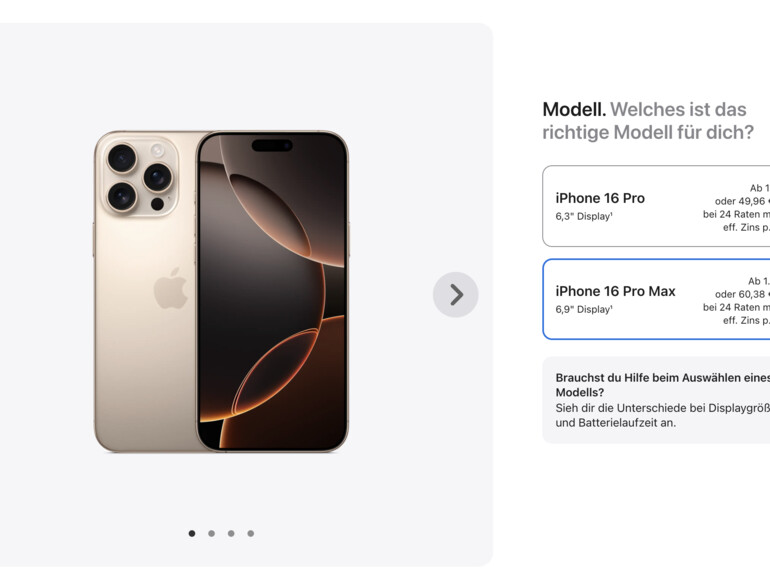Choose the iPhone 16 Pro Max model option
Image resolution: width=770 pixels, height=578 pixels.
click(x=656, y=299)
